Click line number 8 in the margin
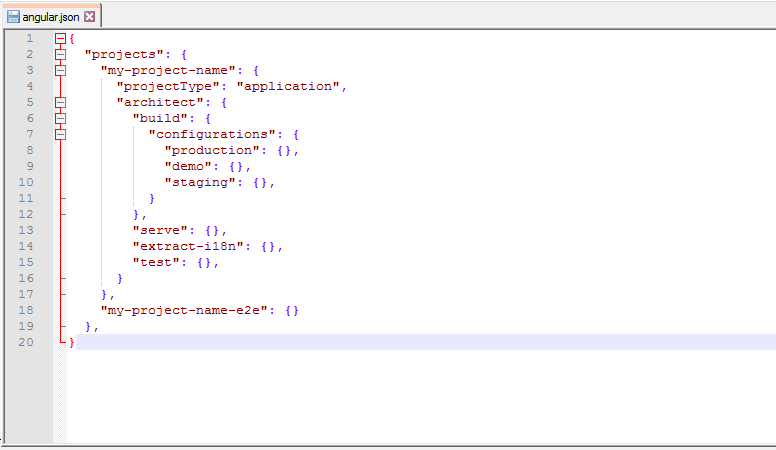 (30, 150)
